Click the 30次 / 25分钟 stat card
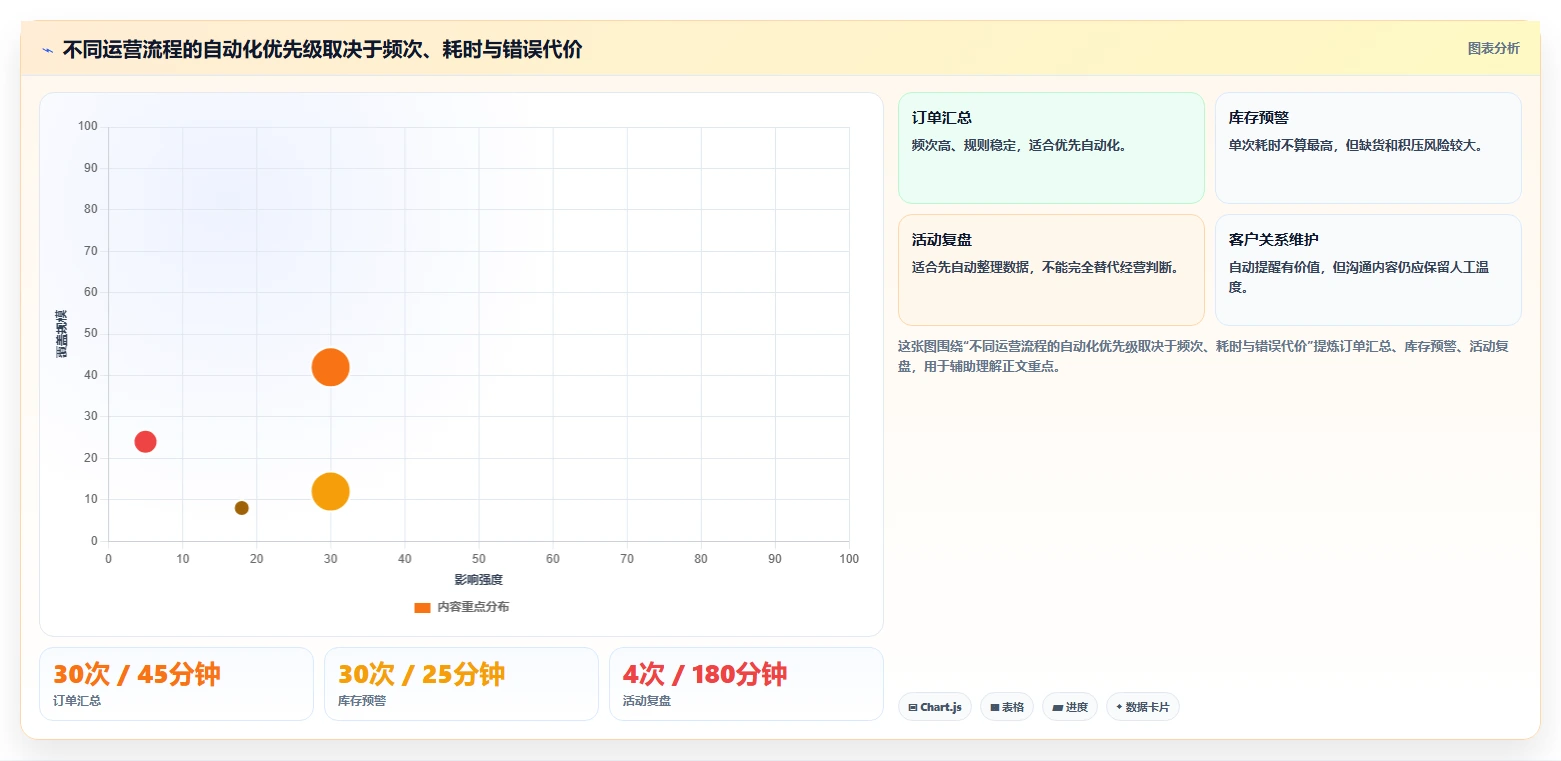 click(461, 684)
